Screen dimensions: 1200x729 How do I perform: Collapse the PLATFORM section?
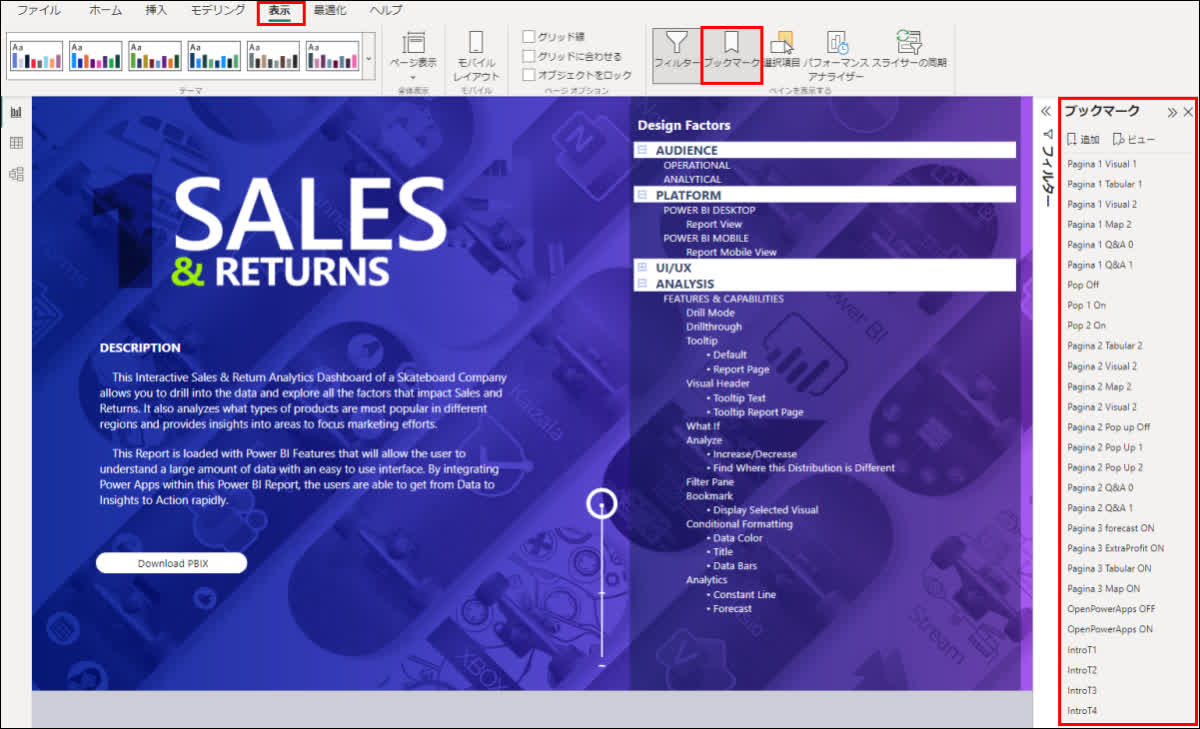(x=642, y=195)
